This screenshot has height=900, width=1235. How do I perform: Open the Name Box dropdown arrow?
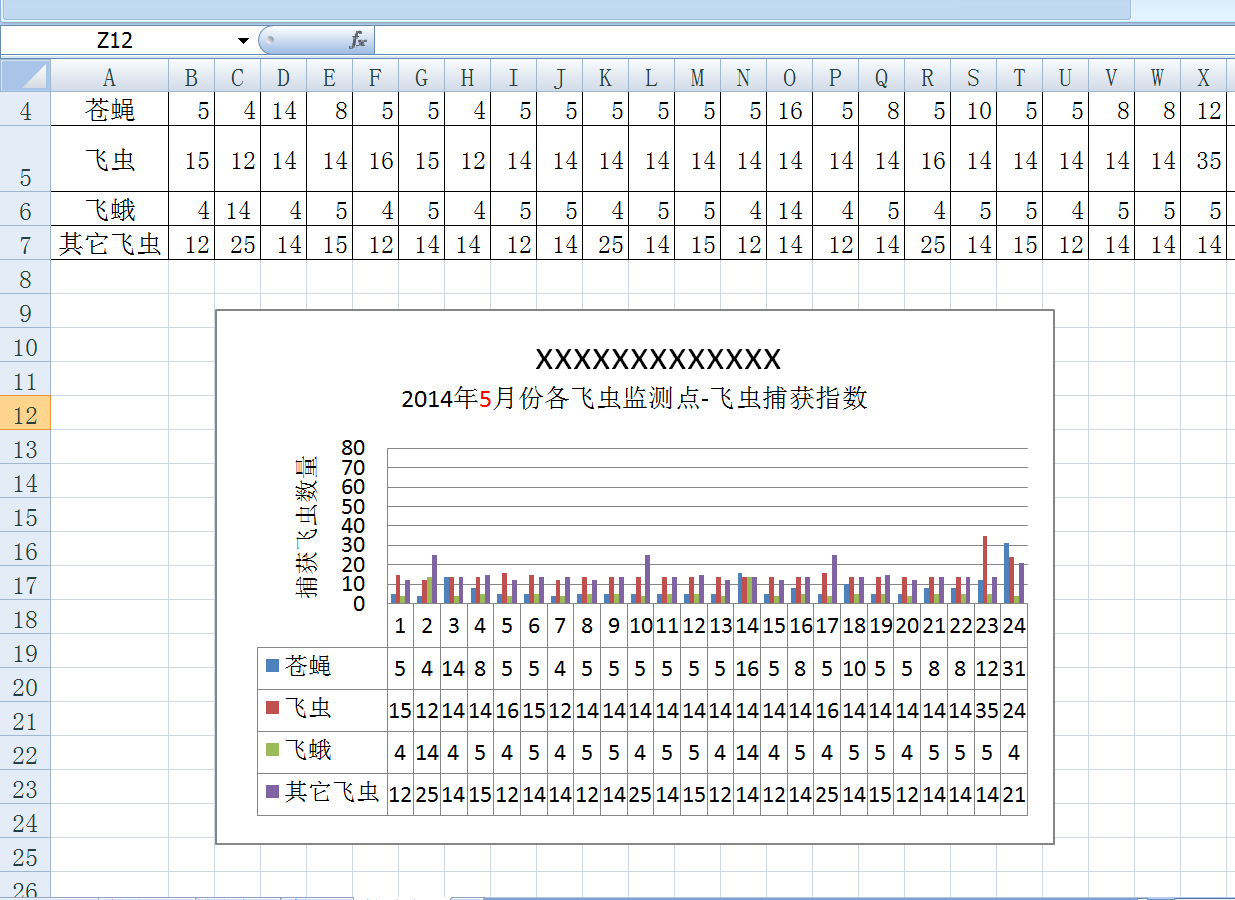click(x=243, y=40)
